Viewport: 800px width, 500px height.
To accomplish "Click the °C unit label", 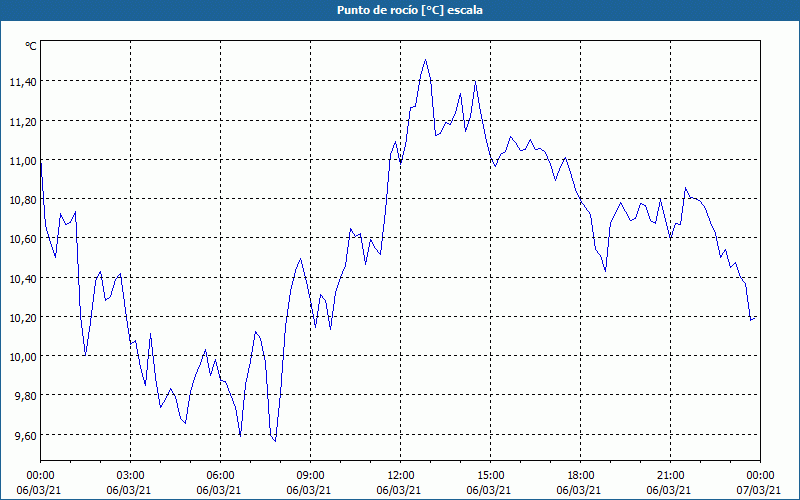I will [31, 46].
